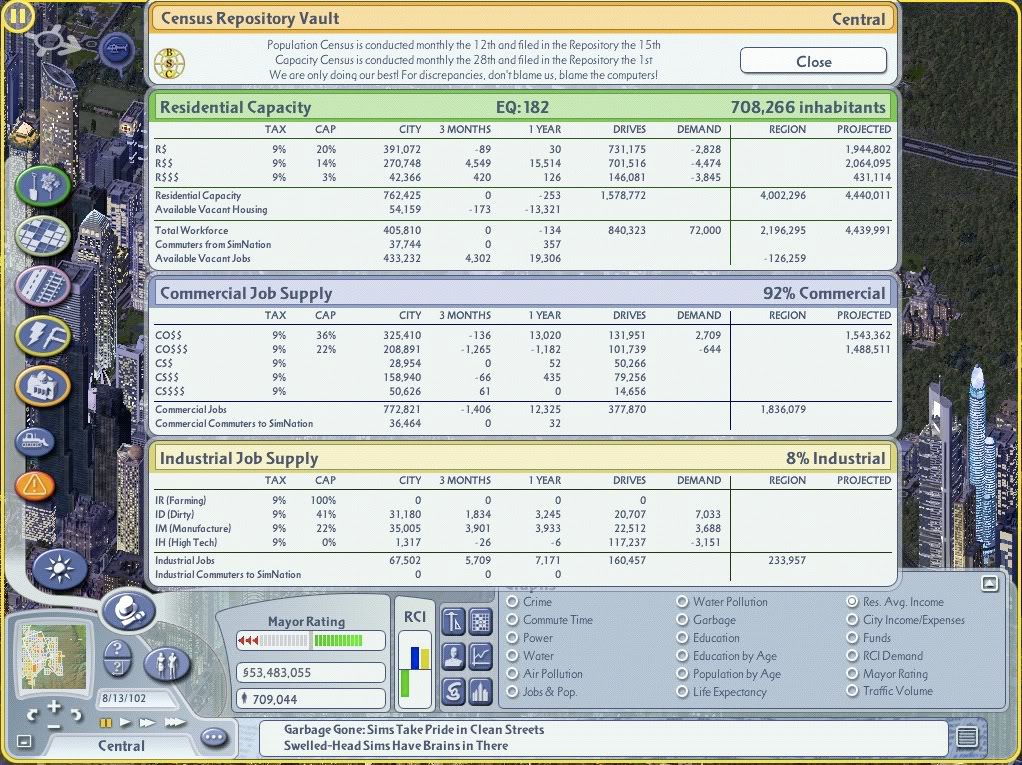This screenshot has width=1022, height=765.
Task: Click the paused indicator icon at top left
Action: (18, 16)
